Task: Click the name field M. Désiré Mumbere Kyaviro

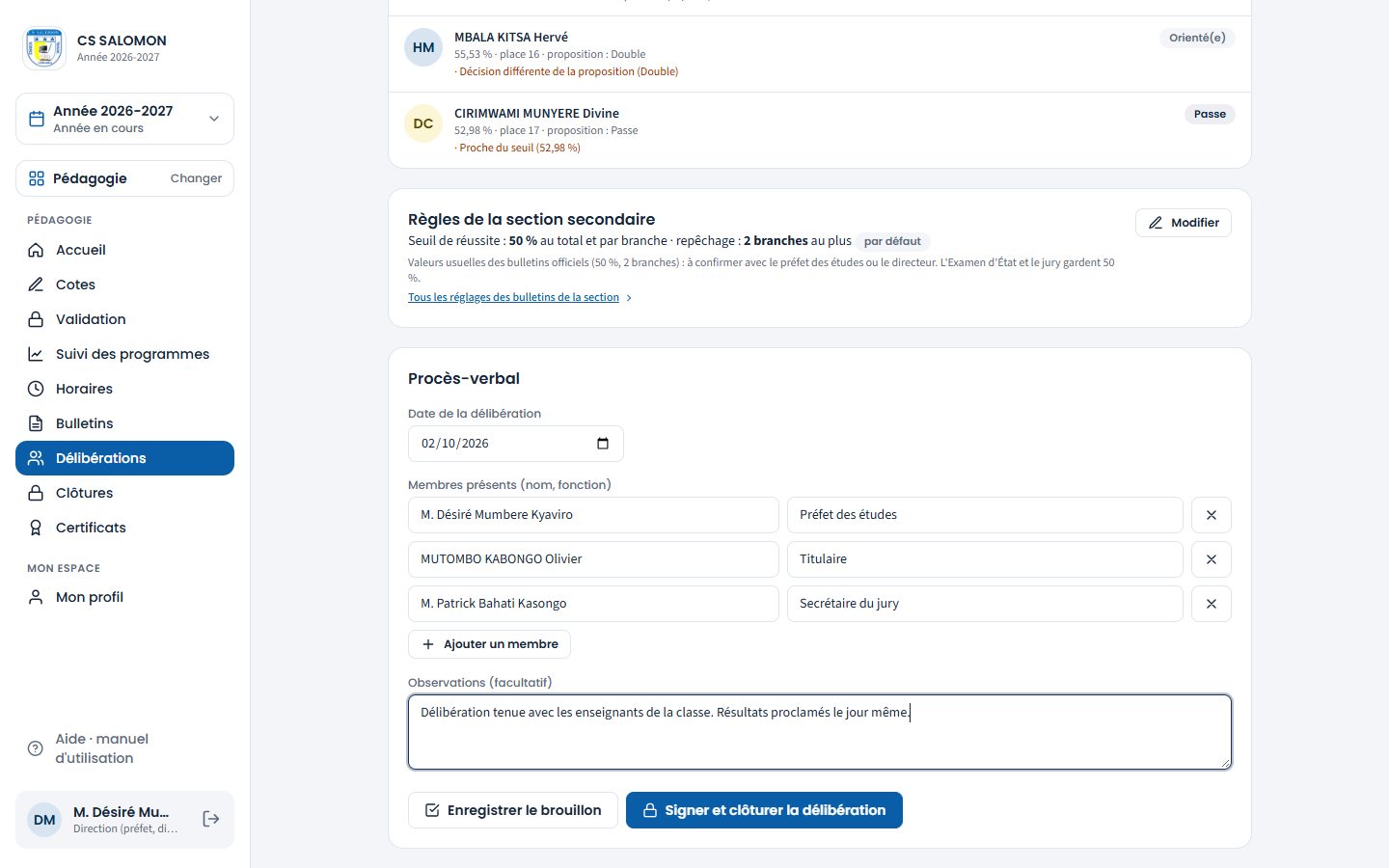Action: pyautogui.click(x=593, y=515)
